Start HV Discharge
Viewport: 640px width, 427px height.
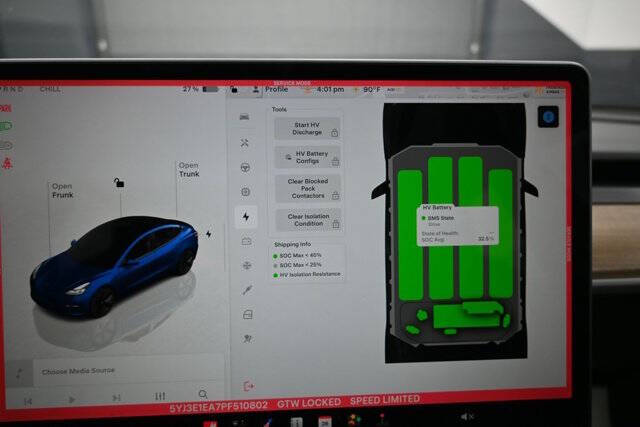307,129
